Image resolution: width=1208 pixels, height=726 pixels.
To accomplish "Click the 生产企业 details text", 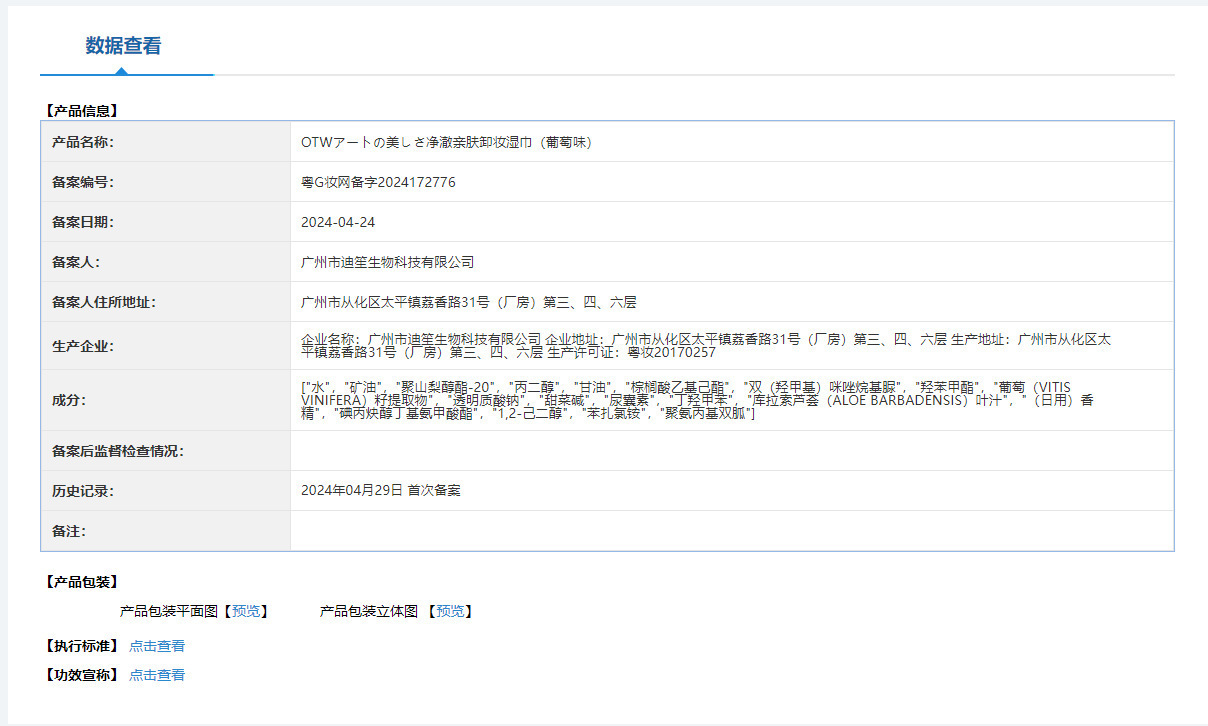I will point(706,346).
